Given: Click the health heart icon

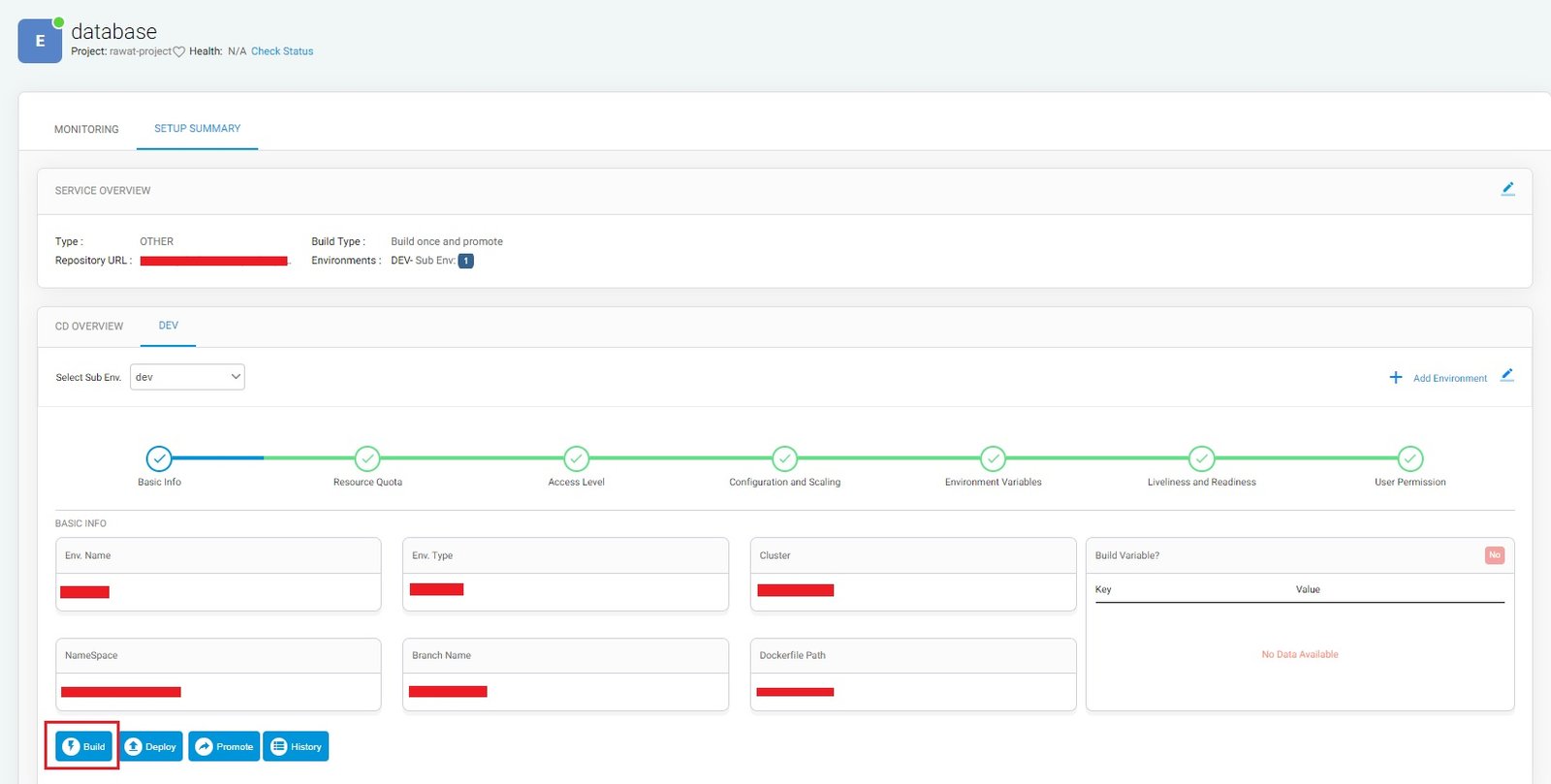Looking at the screenshot, I should pos(179,52).
